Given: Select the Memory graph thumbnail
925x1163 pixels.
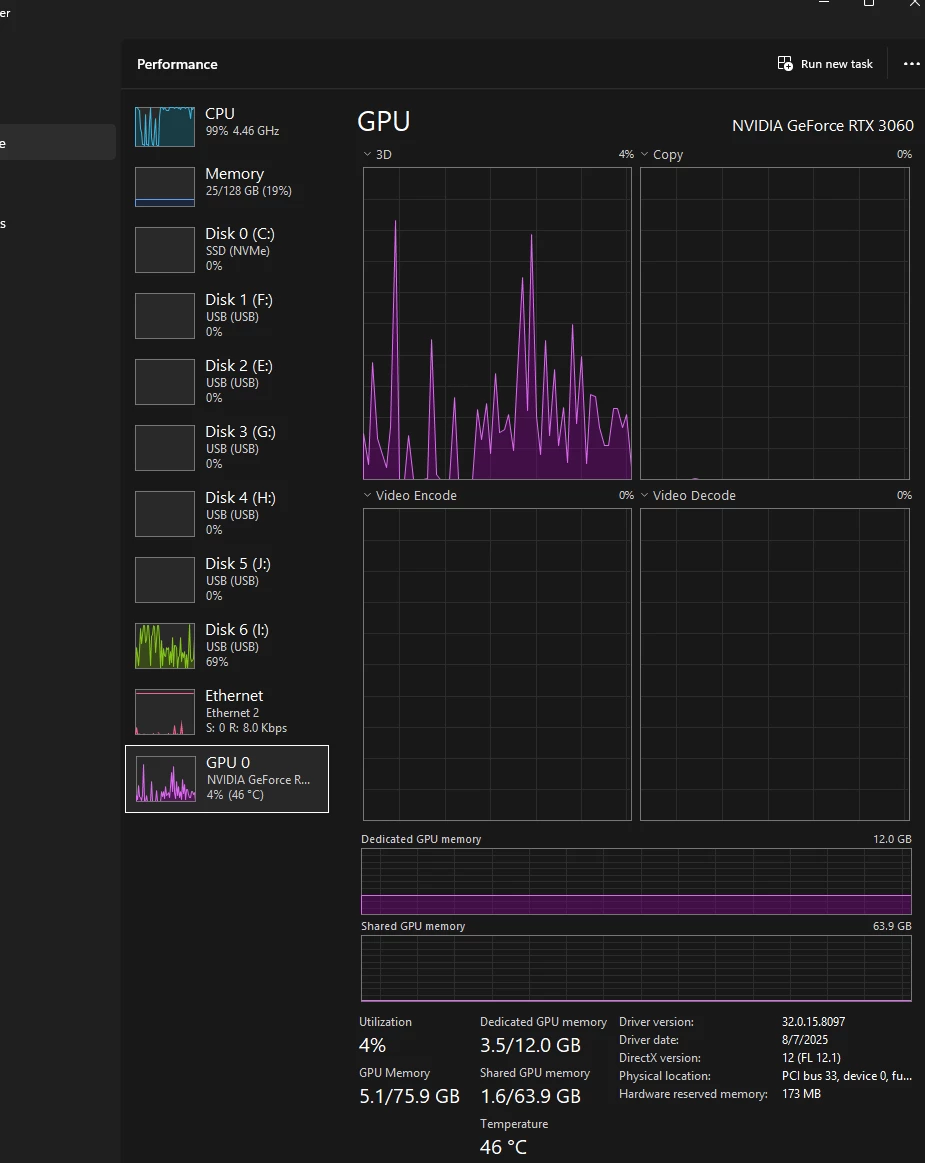Looking at the screenshot, I should pyautogui.click(x=165, y=187).
